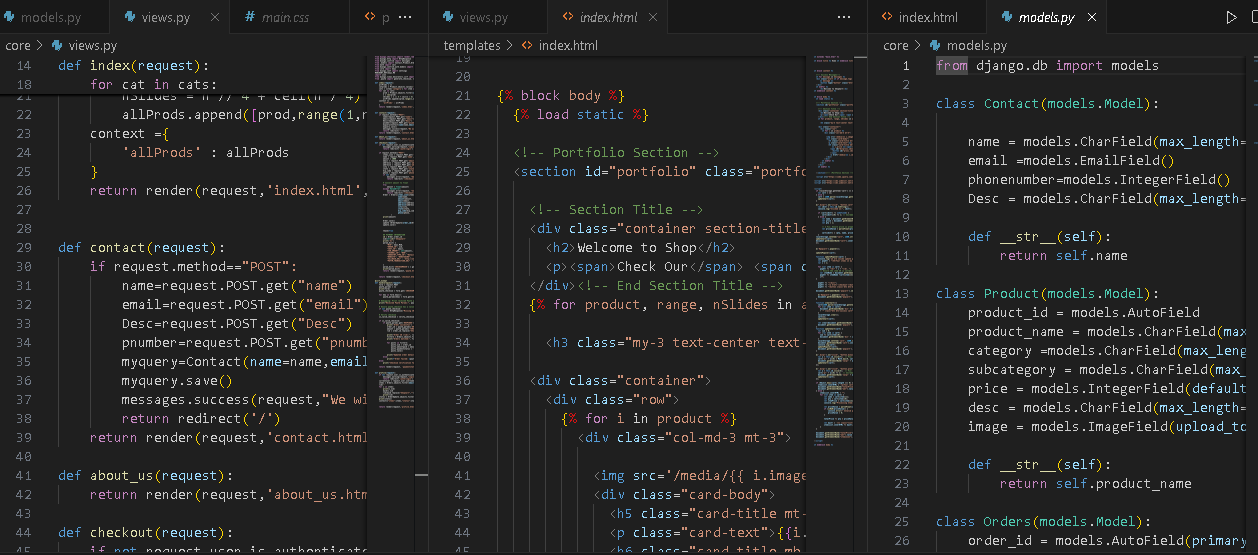Select the partially hidden tab after main.css
This screenshot has width=1258, height=555.
pyautogui.click(x=378, y=17)
